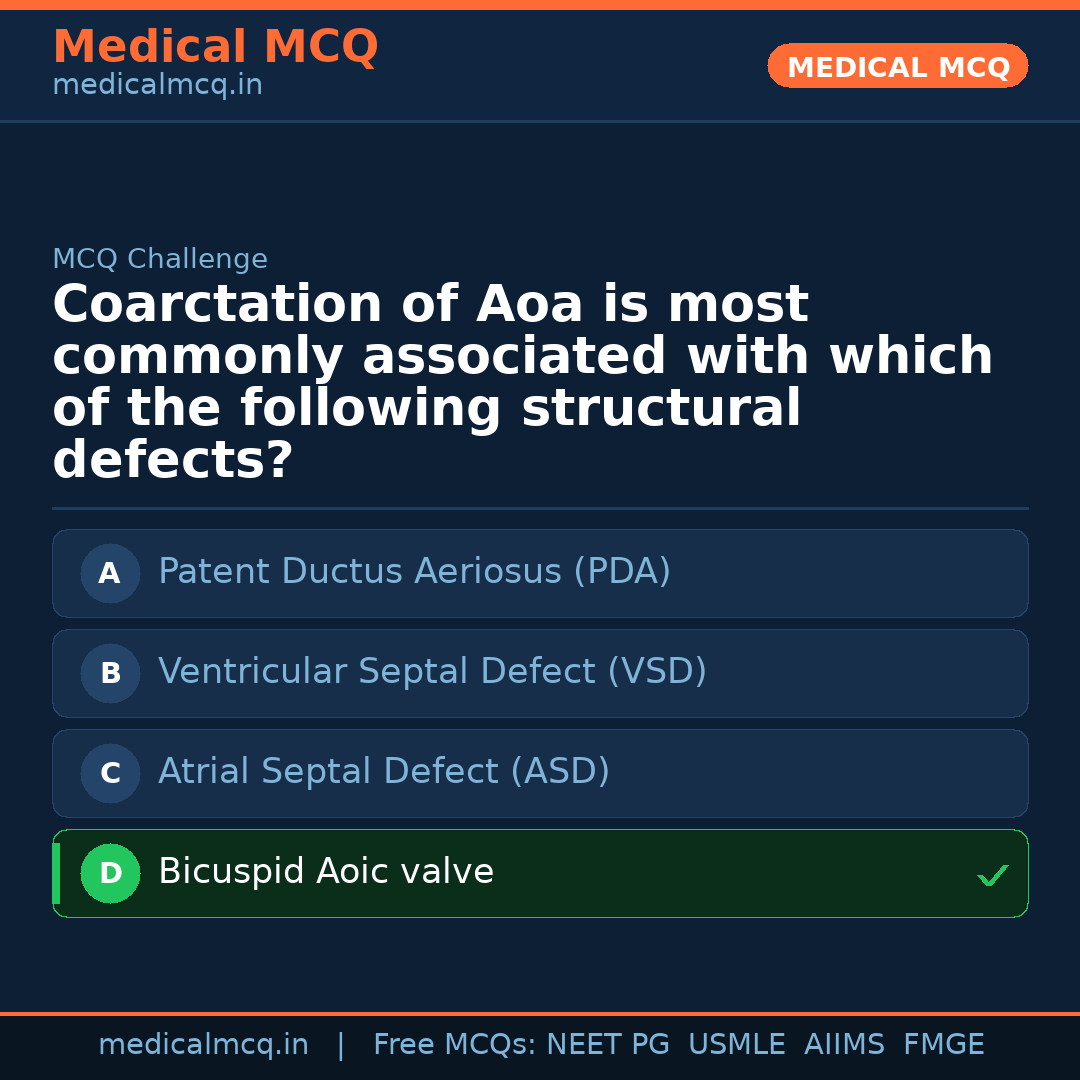Click the green checkmark on option D

992,876
